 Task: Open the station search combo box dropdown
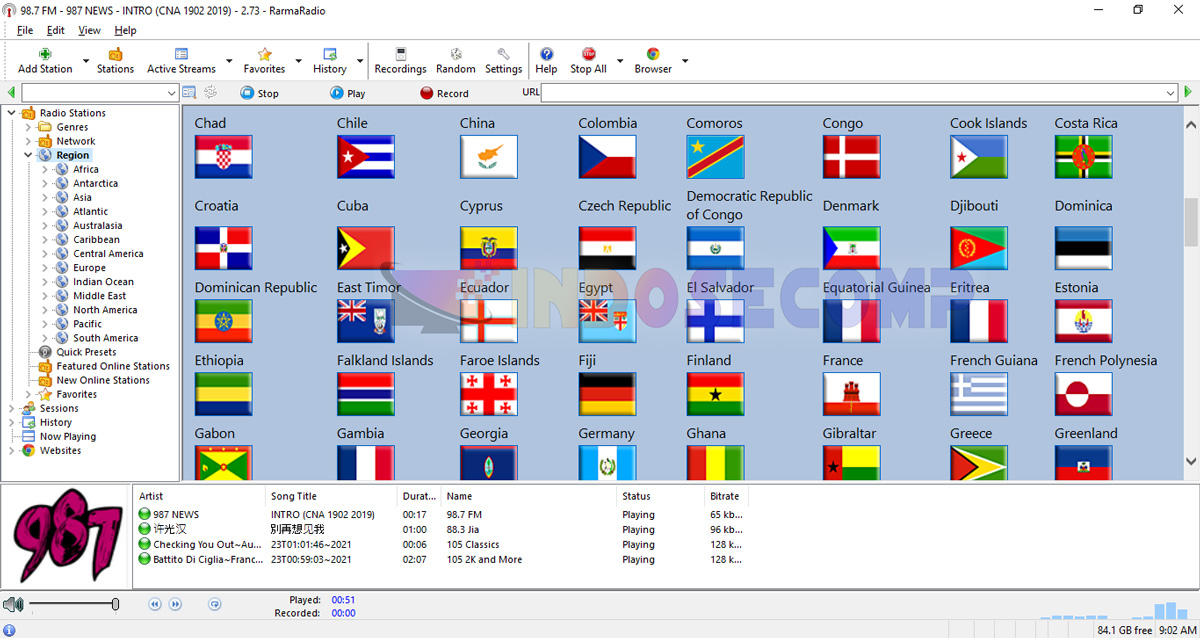pos(172,91)
